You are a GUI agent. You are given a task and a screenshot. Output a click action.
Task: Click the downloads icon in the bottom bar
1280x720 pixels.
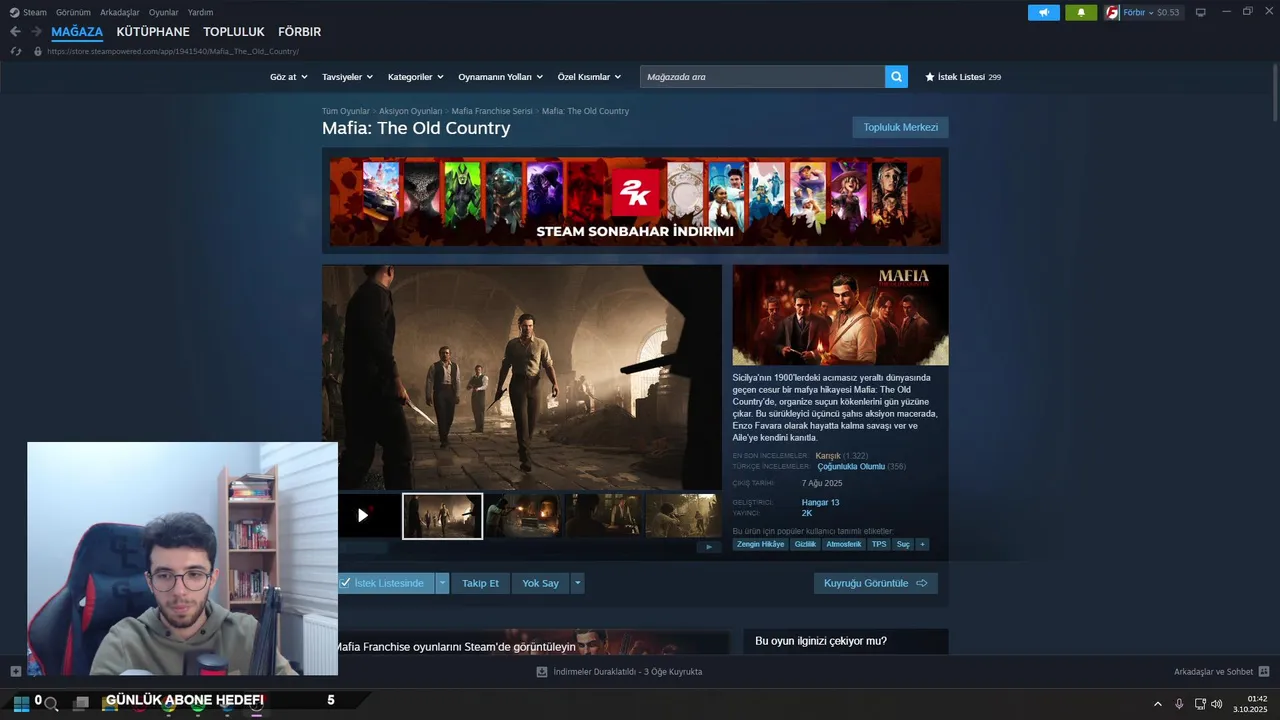542,672
